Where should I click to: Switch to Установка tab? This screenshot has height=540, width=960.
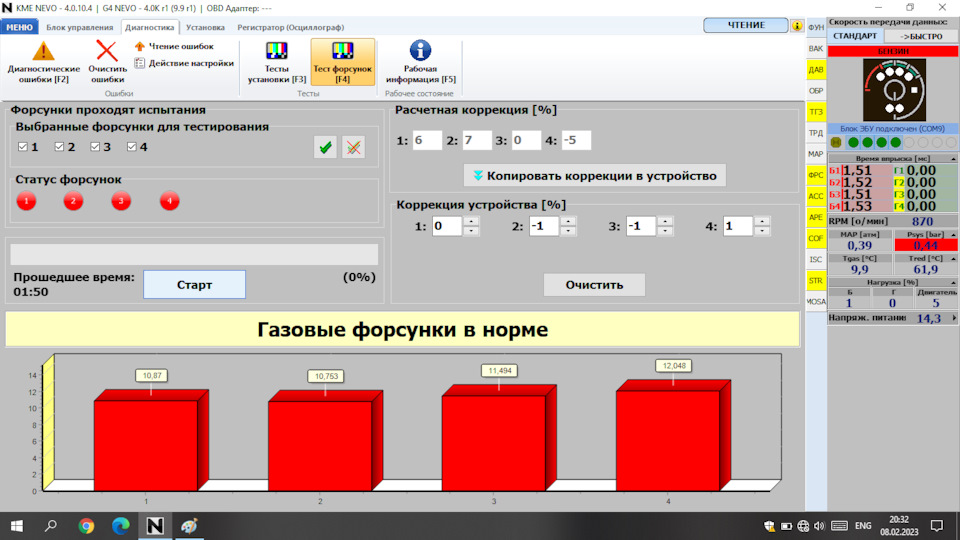click(x=205, y=27)
